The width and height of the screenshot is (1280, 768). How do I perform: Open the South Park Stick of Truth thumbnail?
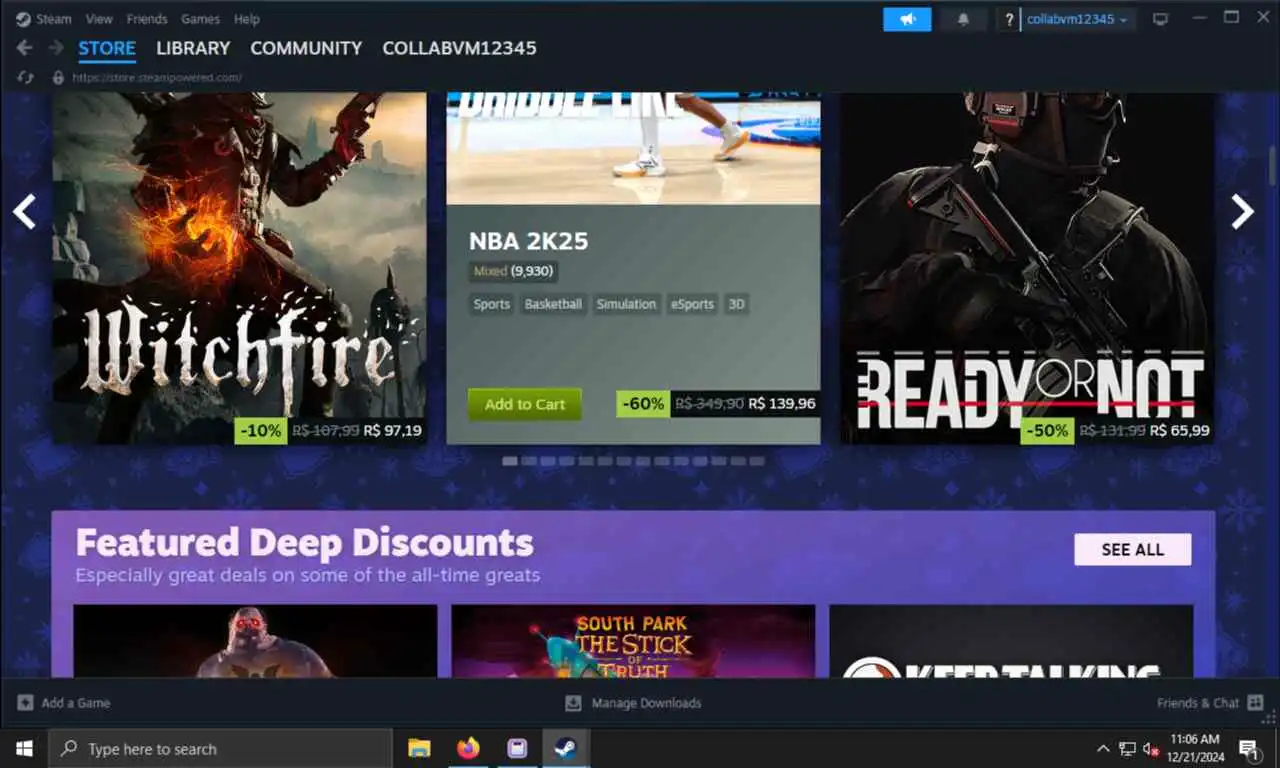pyautogui.click(x=633, y=641)
